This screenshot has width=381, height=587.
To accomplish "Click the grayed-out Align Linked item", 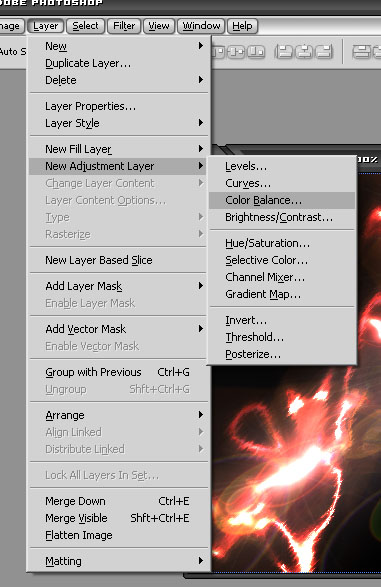I will tap(118, 432).
